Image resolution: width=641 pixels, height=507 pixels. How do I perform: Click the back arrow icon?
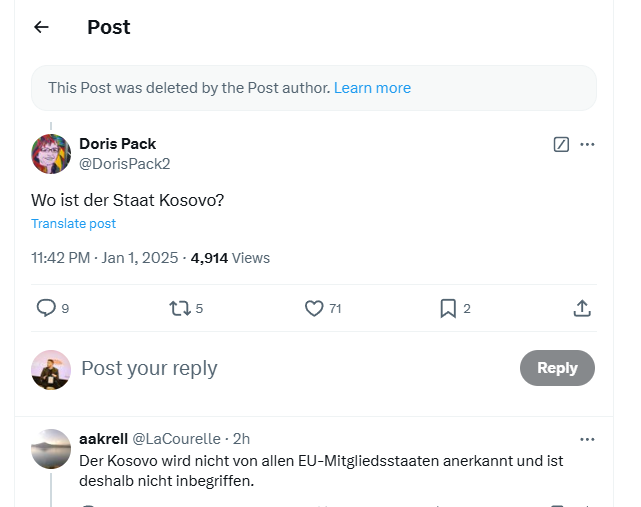pos(41,27)
